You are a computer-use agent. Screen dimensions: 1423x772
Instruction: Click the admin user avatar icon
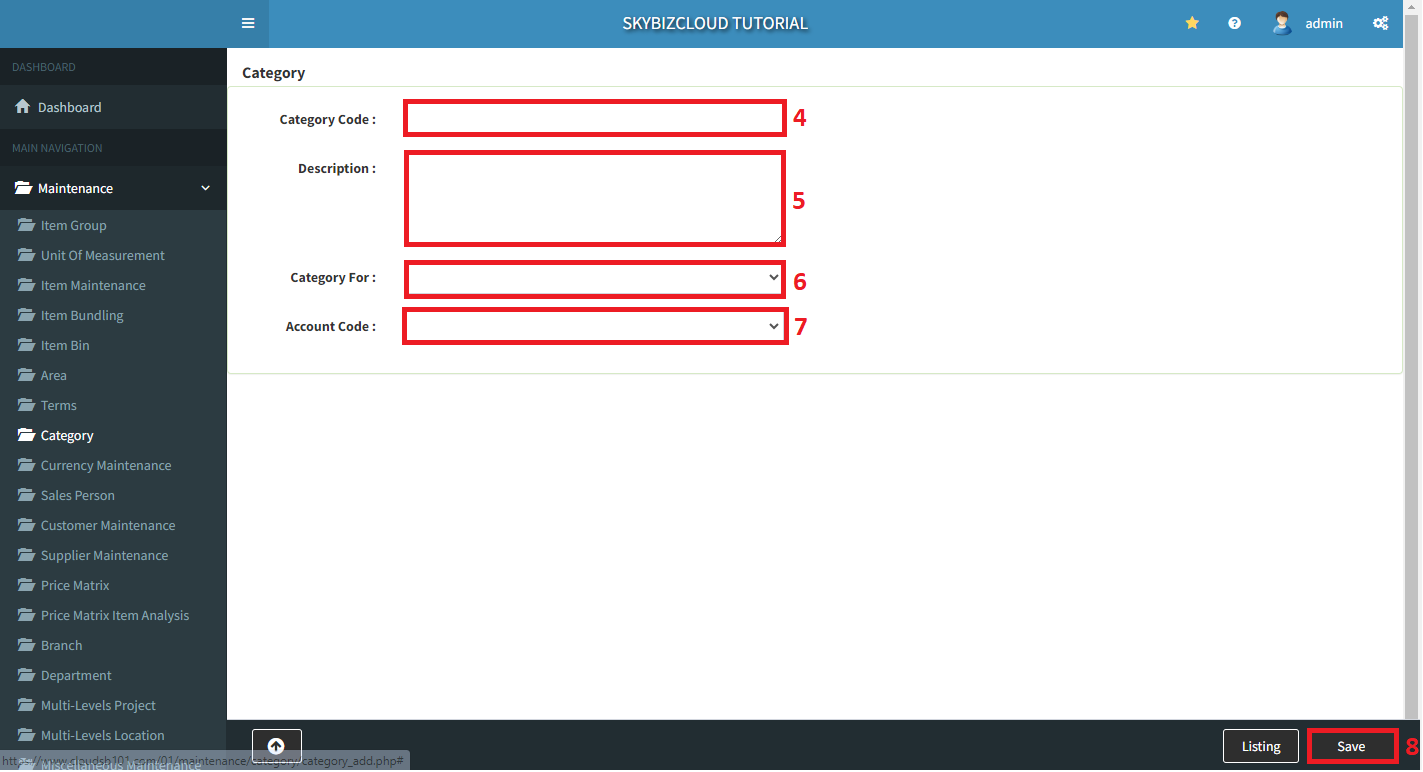(x=1282, y=23)
